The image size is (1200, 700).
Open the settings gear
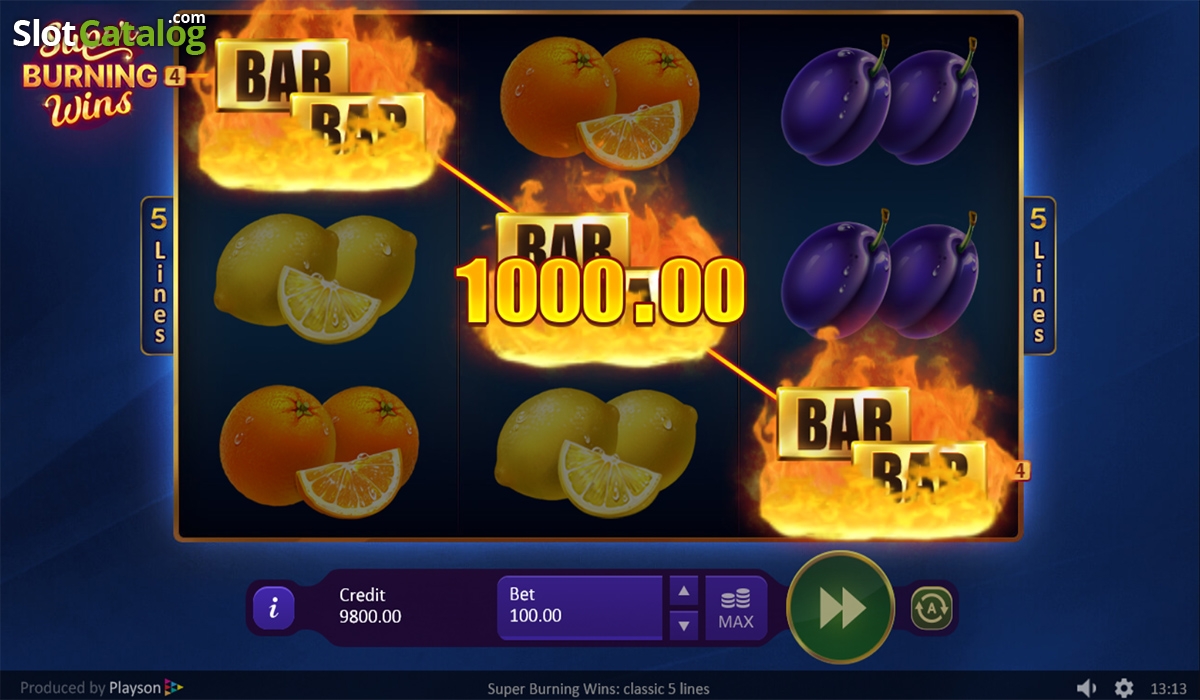pos(1124,688)
